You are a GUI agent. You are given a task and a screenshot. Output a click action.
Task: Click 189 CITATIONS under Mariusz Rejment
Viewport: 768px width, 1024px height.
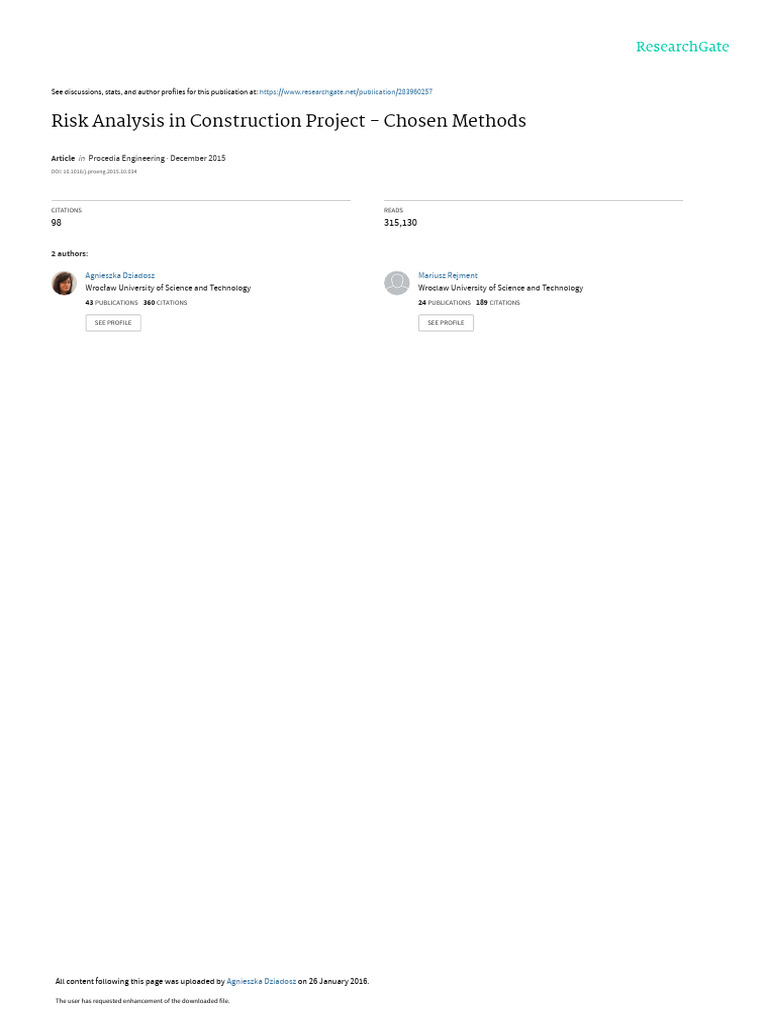coord(498,303)
